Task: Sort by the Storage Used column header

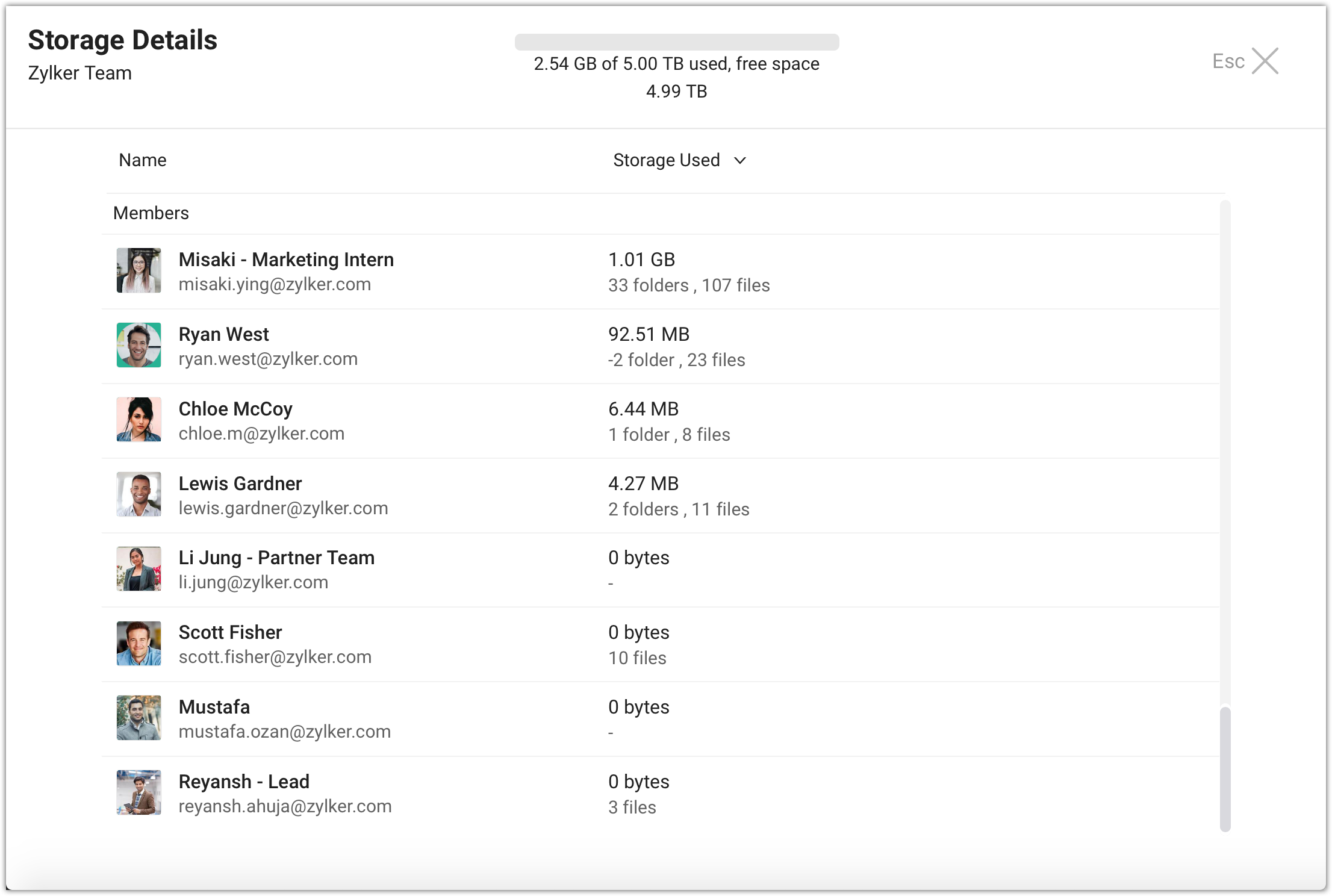Action: [666, 160]
